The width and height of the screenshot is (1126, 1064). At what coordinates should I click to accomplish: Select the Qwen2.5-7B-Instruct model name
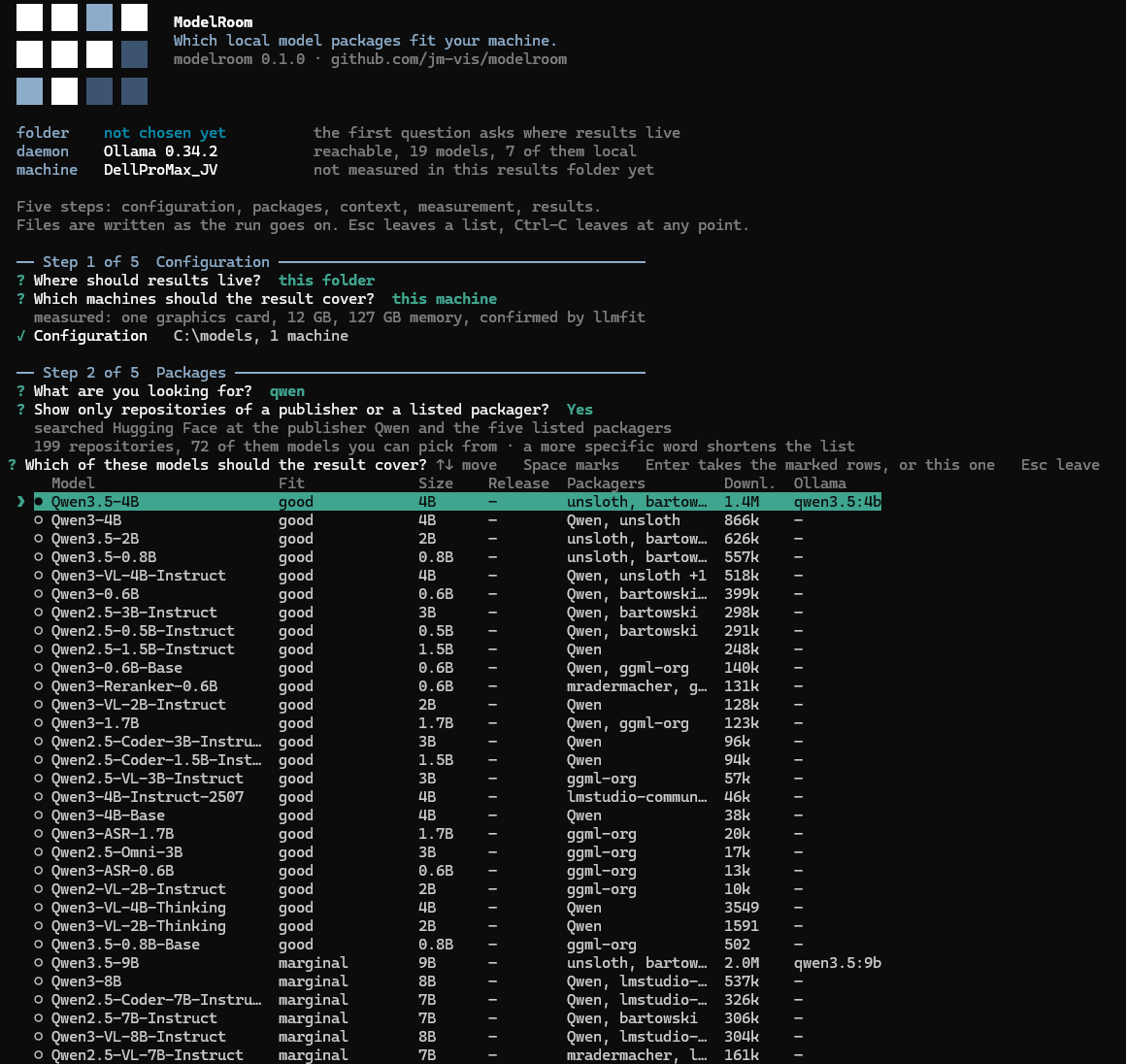134,1018
